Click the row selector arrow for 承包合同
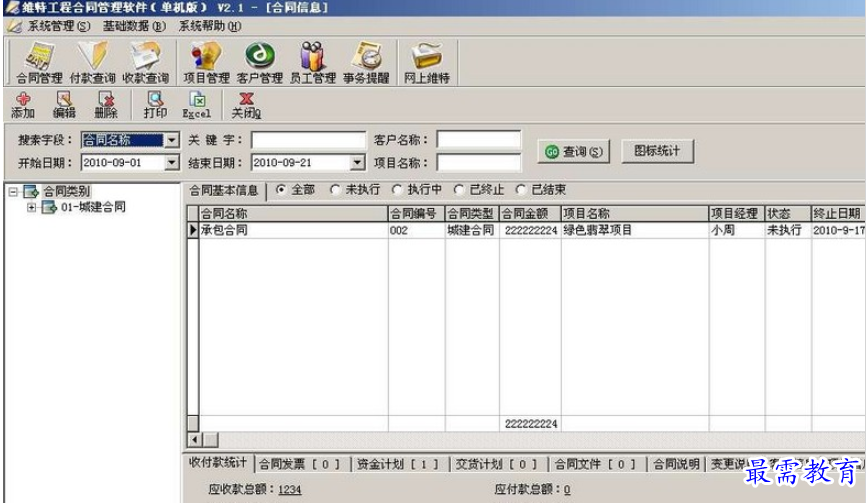The height and width of the screenshot is (503, 867). [x=193, y=230]
